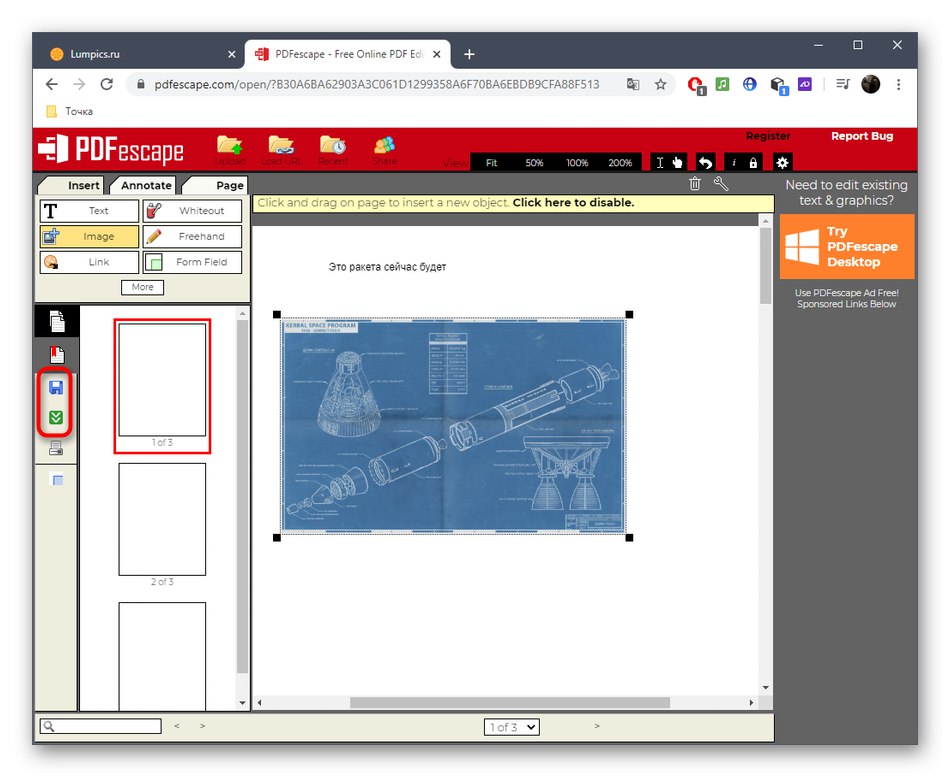The width and height of the screenshot is (950, 777).
Task: Open the "1 of 3" page dropdown
Action: [x=511, y=727]
